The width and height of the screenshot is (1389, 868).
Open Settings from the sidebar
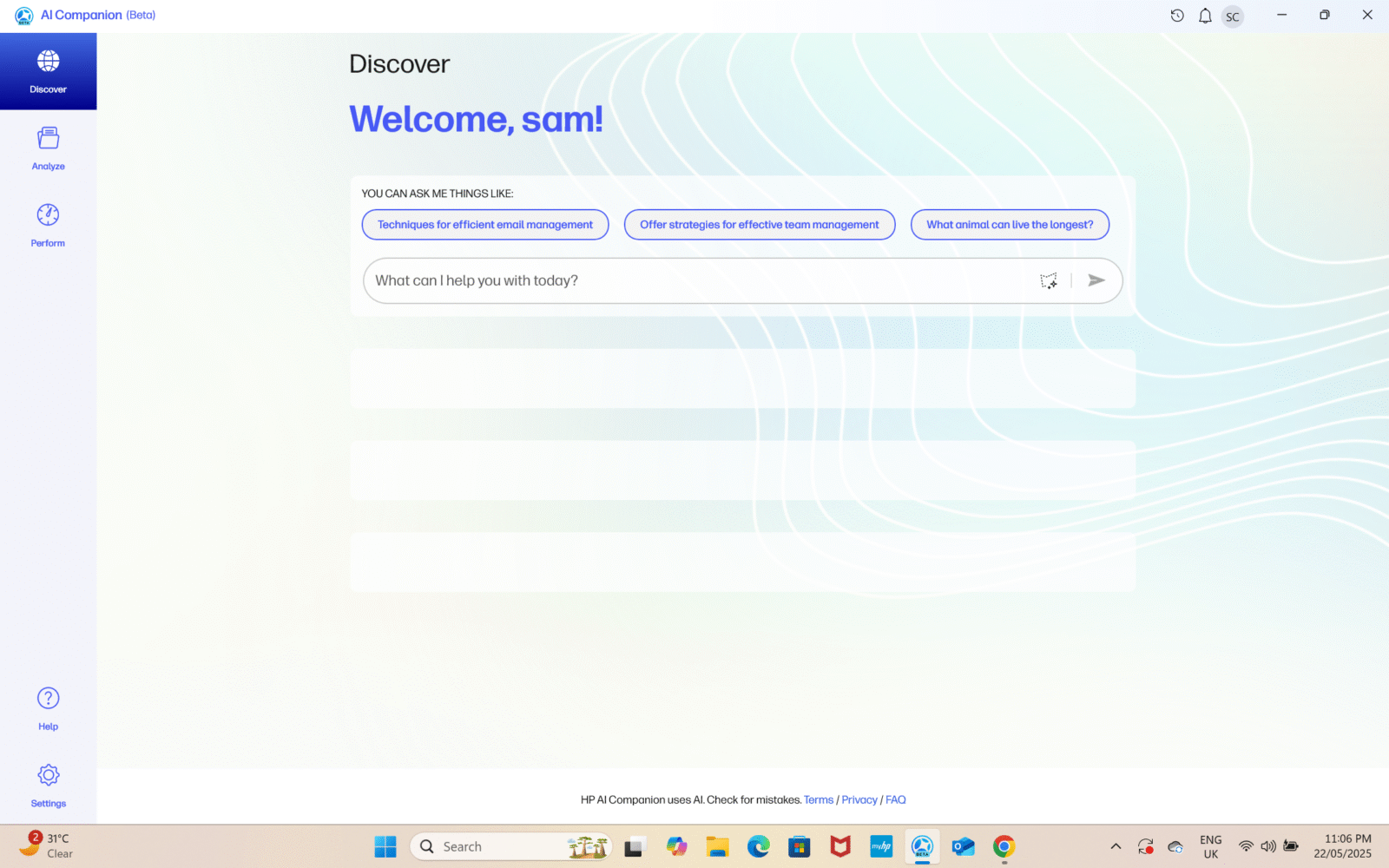pyautogui.click(x=48, y=785)
